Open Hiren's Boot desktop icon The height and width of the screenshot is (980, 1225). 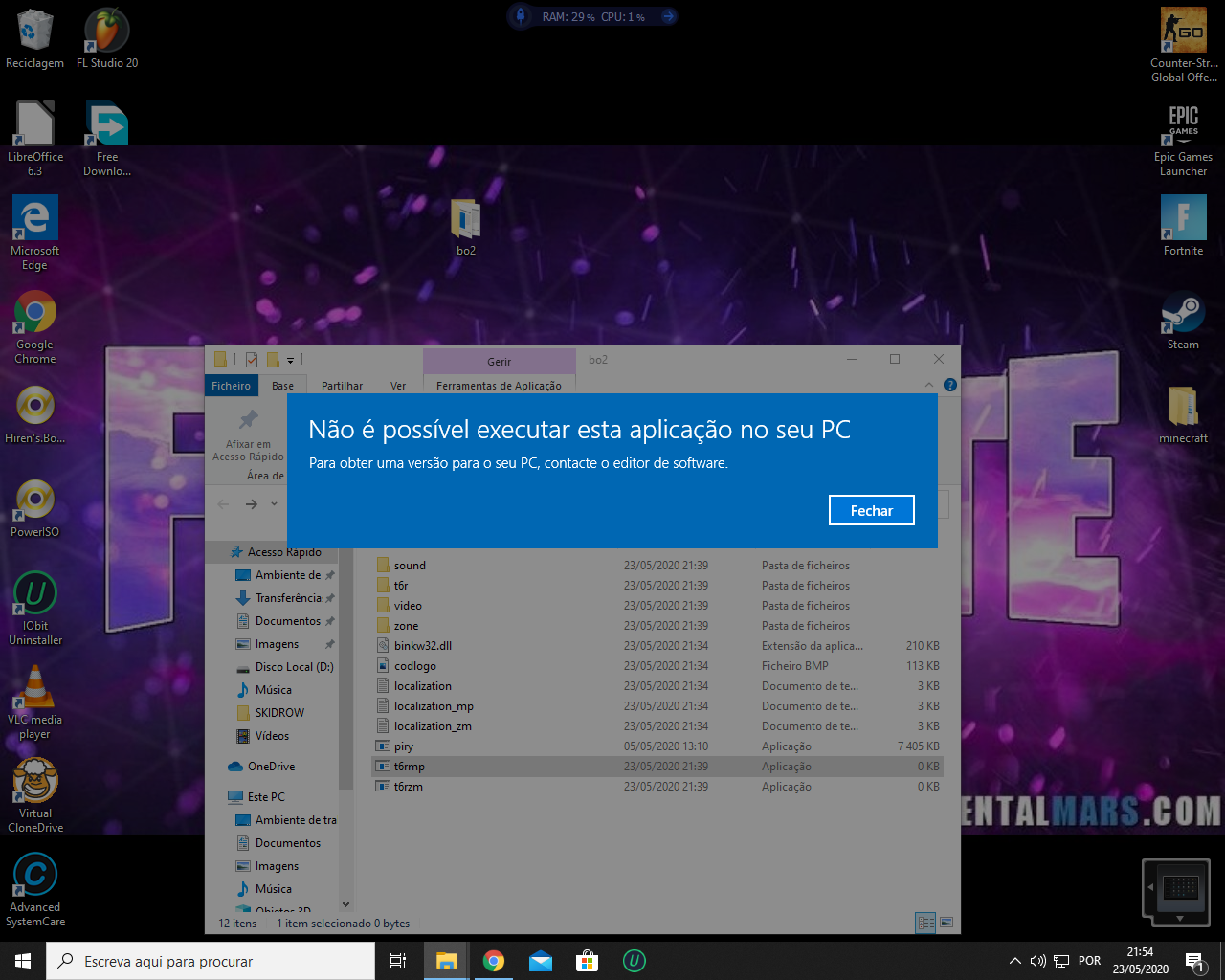pos(34,413)
